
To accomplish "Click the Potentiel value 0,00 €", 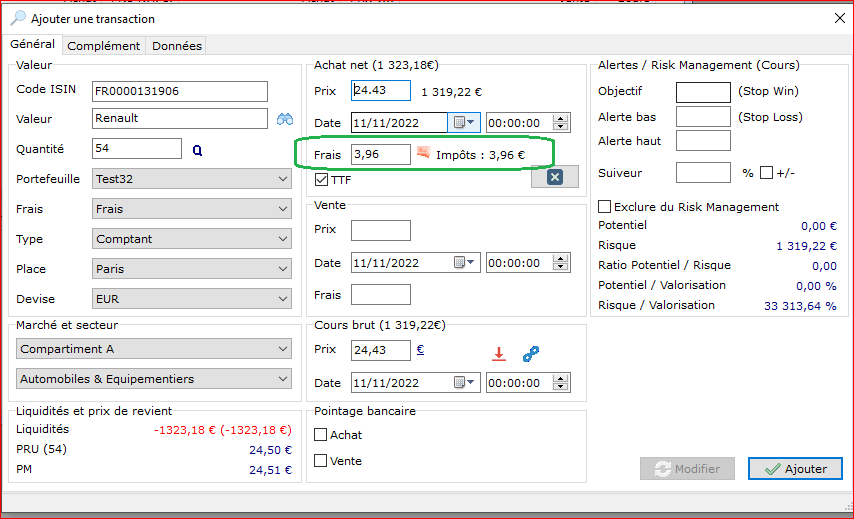I will (x=819, y=226).
